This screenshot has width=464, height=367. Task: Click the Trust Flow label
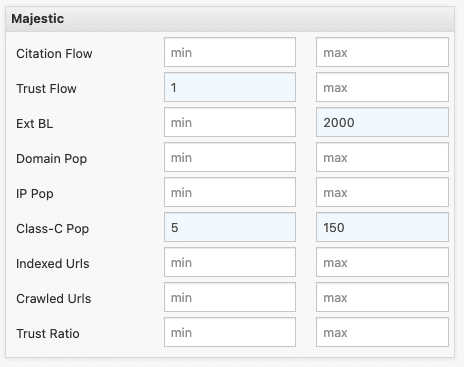(46, 88)
